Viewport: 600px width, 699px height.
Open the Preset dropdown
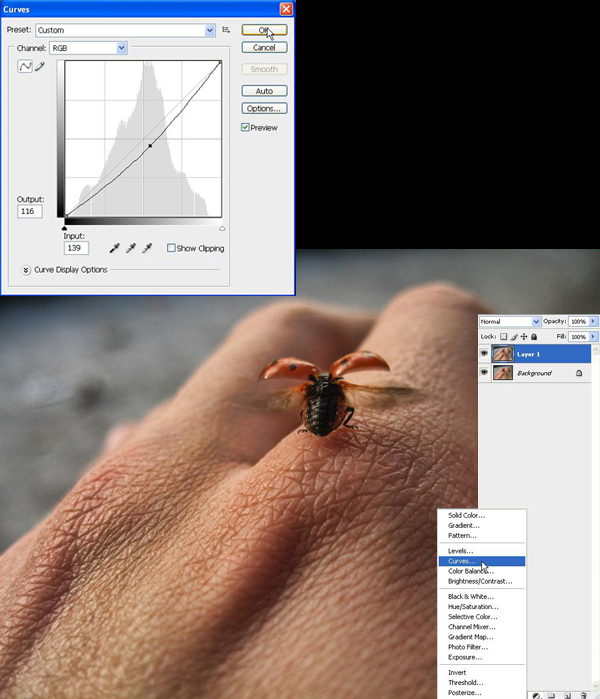210,30
